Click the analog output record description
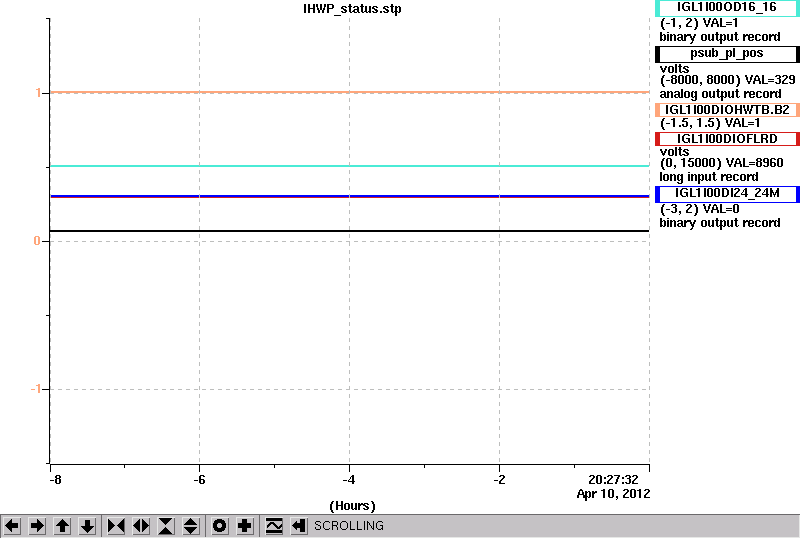 [720, 94]
